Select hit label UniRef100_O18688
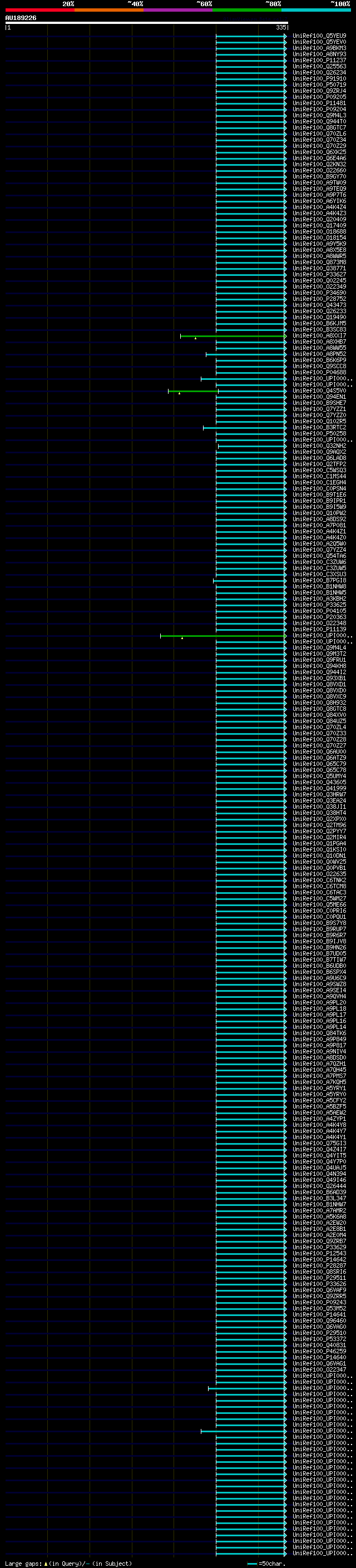 coord(319,232)
